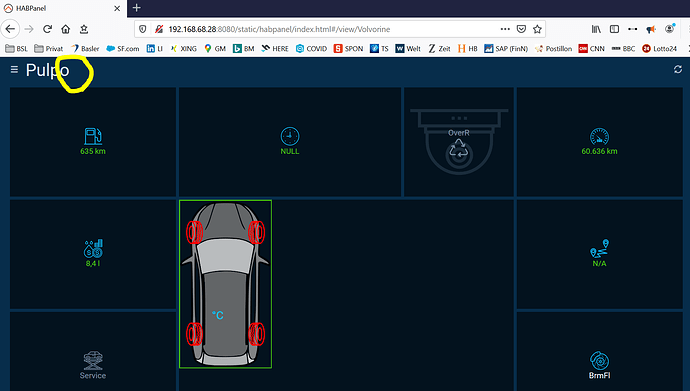Select the HABPanel browser tab
The width and height of the screenshot is (690, 391).
(63, 8)
